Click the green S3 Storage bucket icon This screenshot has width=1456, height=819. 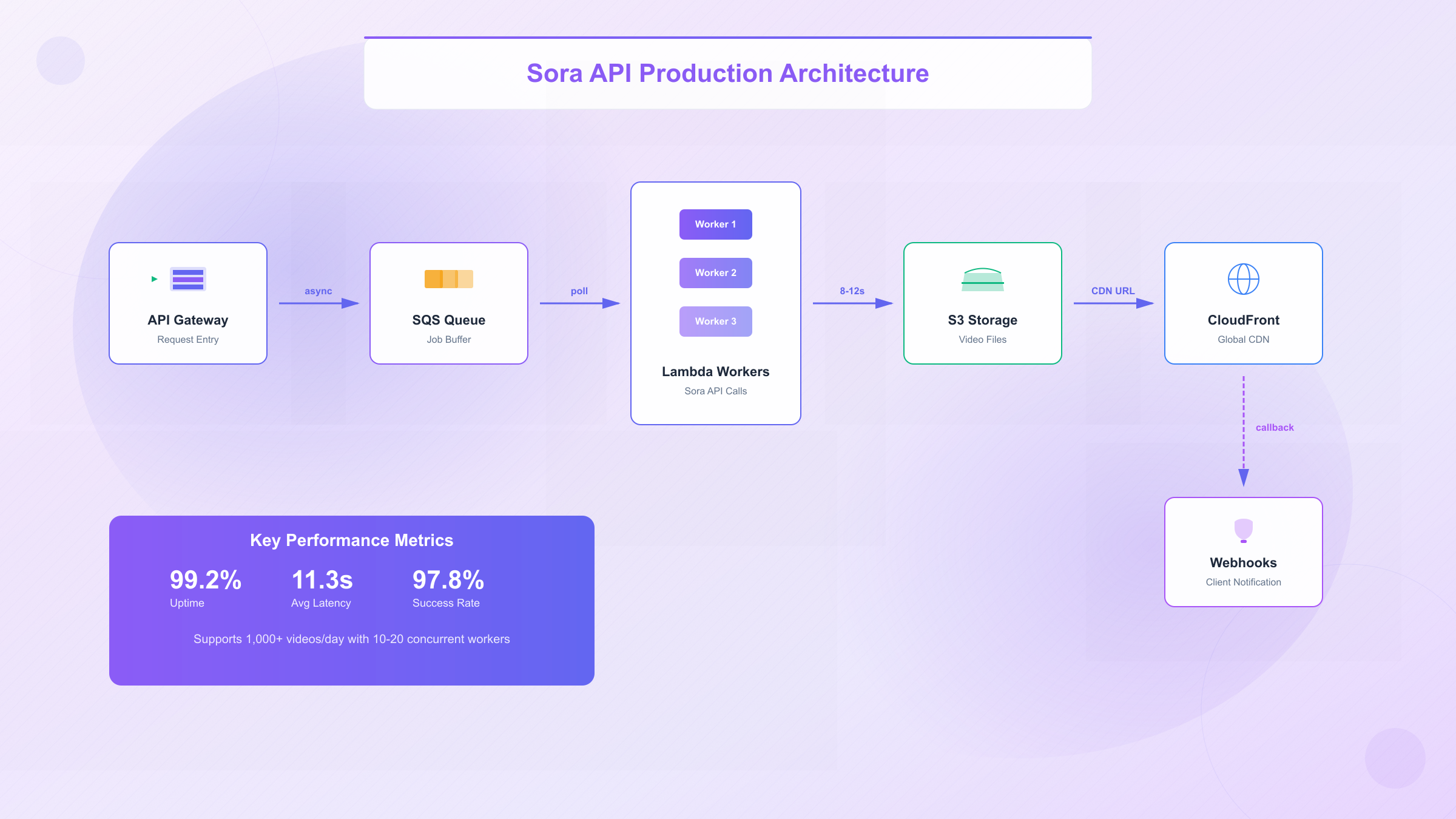982,280
